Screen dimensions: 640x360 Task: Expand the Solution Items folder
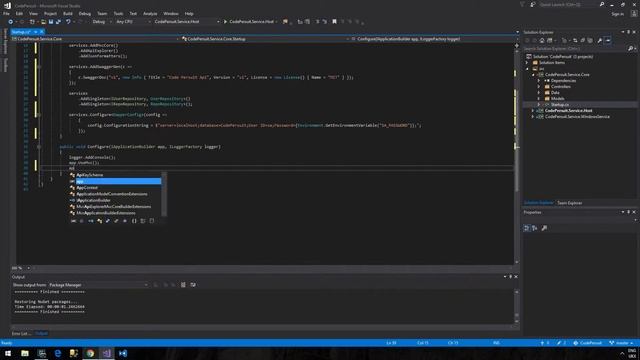527,63
